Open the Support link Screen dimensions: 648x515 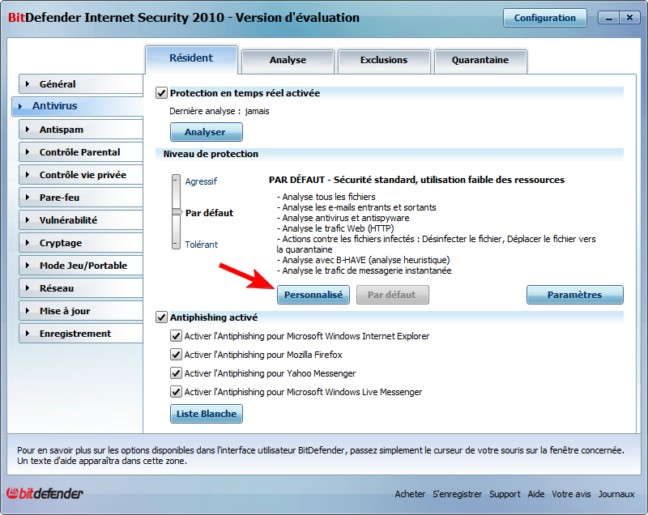pyautogui.click(x=505, y=494)
